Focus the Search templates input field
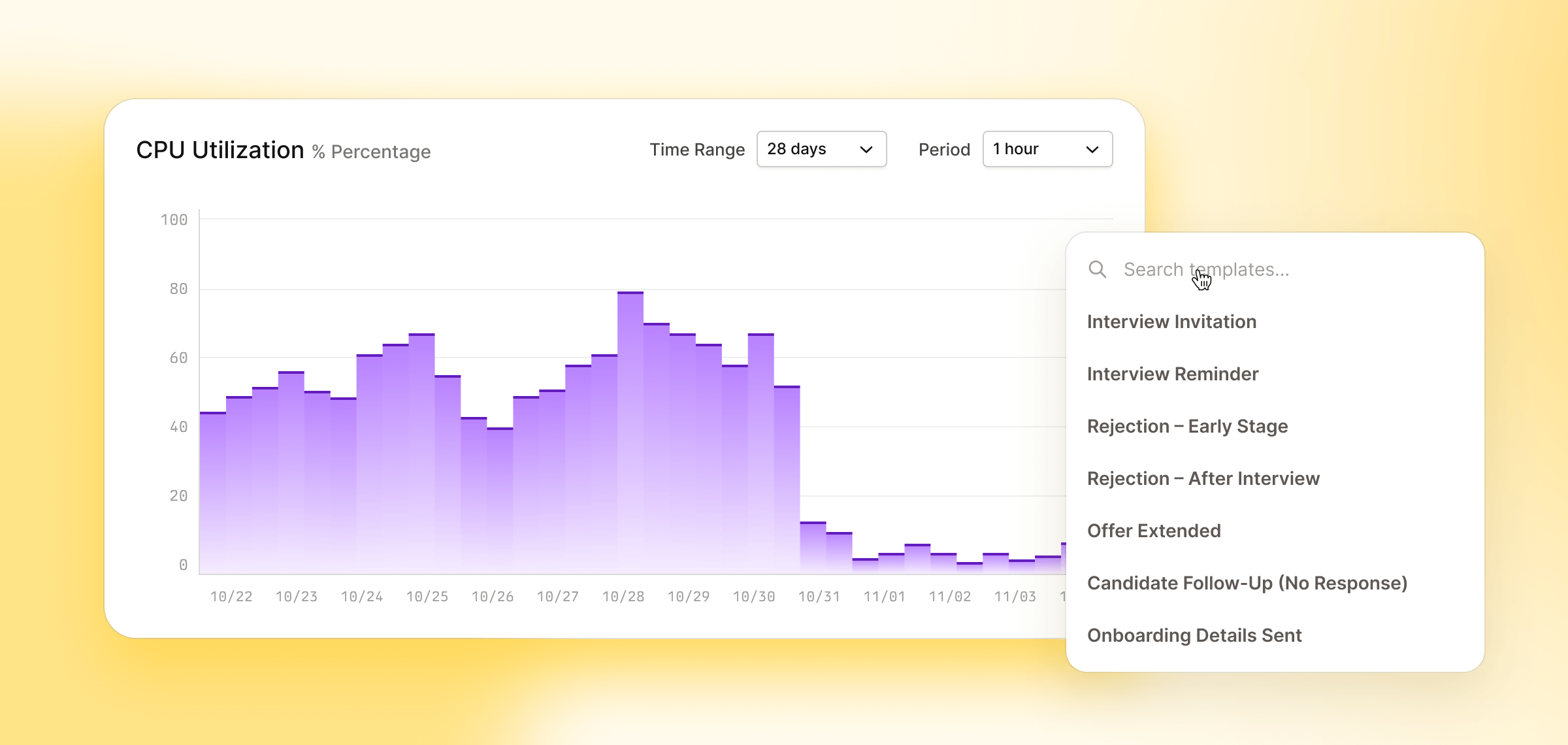Screen dimensions: 1568x745 click(x=1275, y=269)
